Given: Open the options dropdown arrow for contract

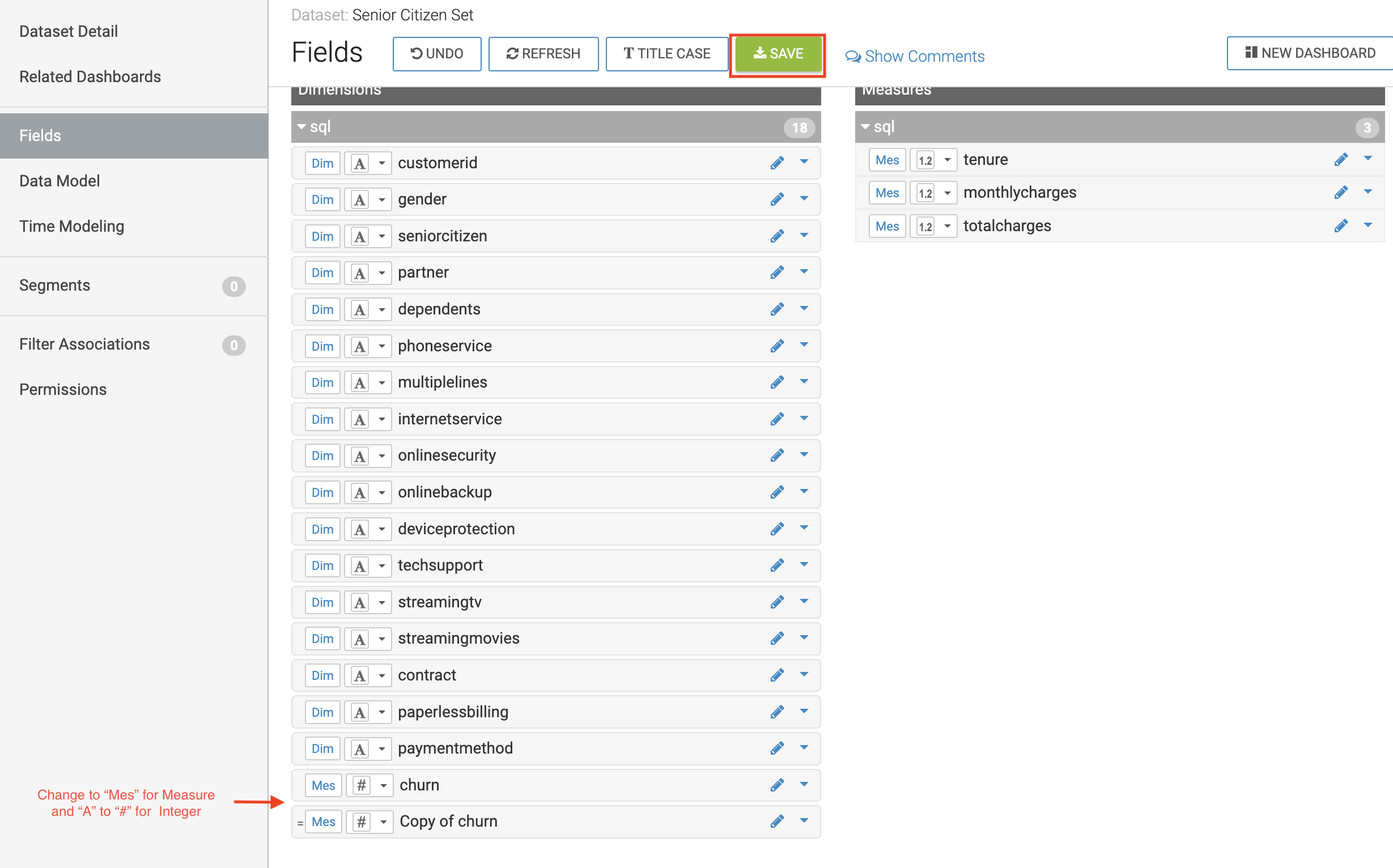Looking at the screenshot, I should point(804,675).
